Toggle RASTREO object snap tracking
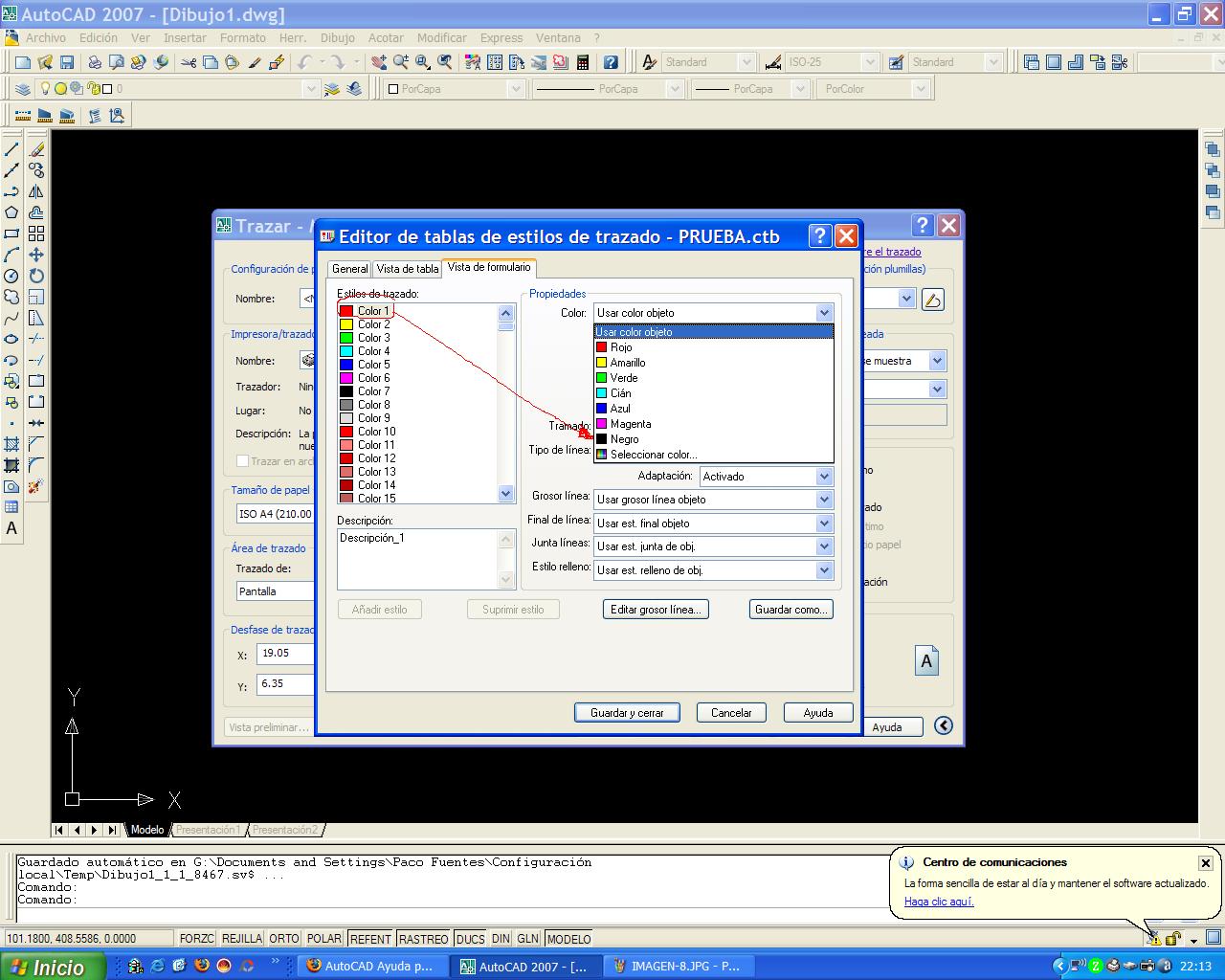 click(x=423, y=939)
